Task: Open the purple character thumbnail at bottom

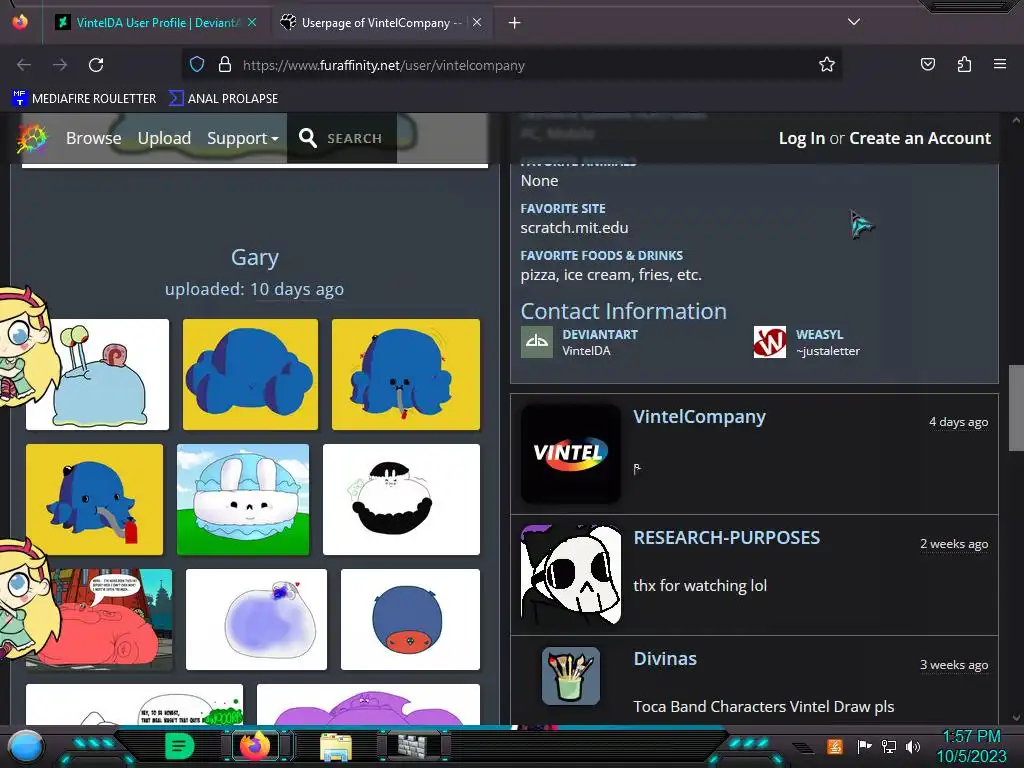Action: tap(368, 705)
